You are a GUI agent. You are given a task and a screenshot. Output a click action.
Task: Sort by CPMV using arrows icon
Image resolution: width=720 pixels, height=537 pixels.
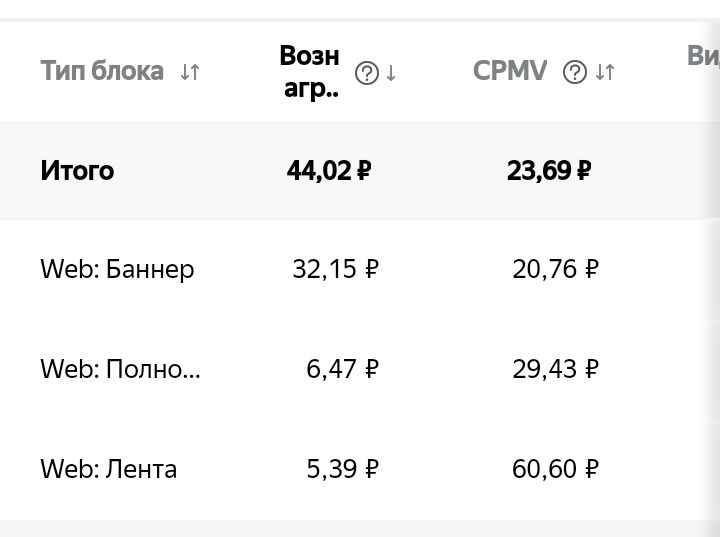tap(604, 72)
